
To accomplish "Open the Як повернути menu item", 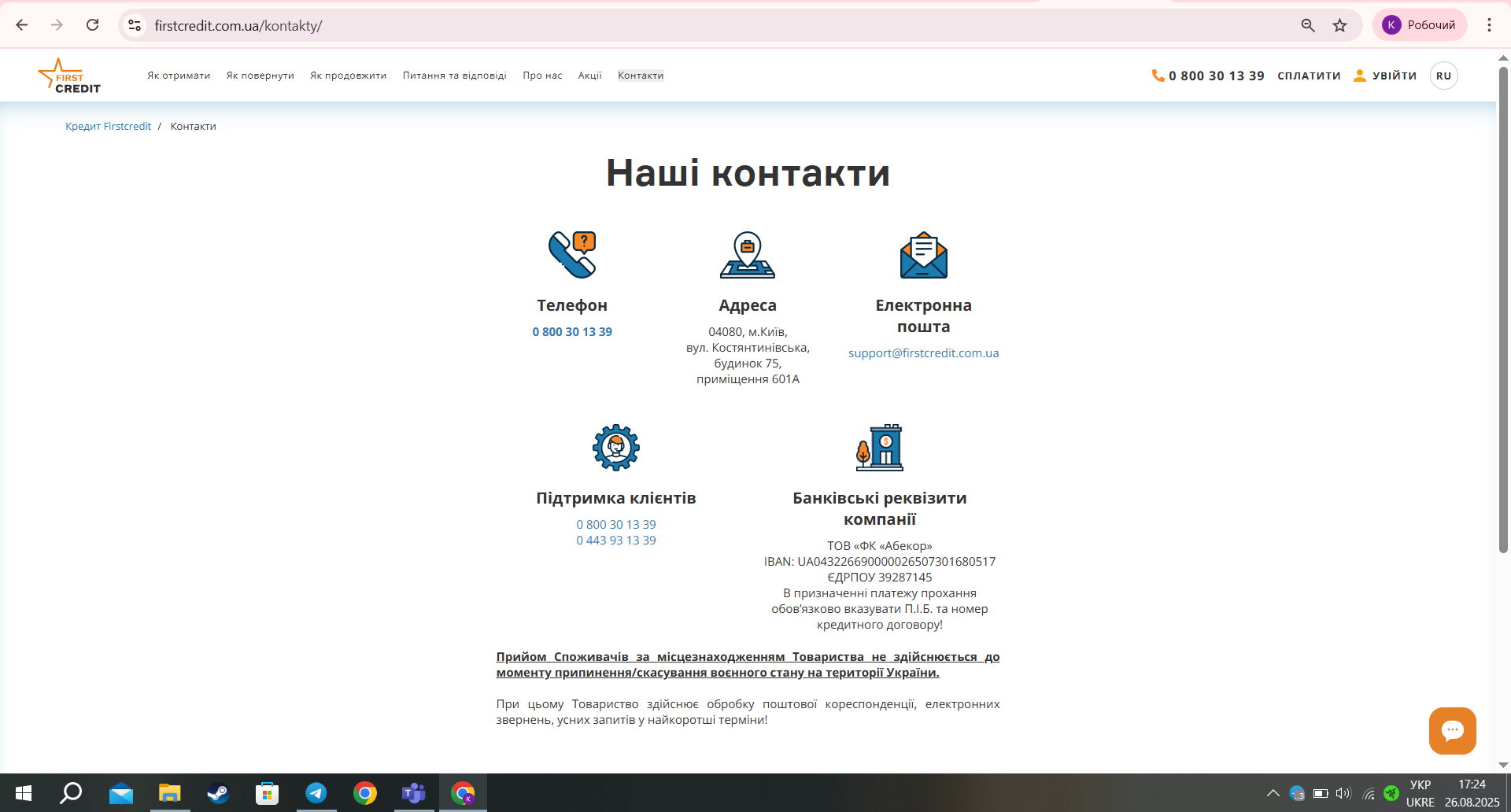I will (260, 76).
